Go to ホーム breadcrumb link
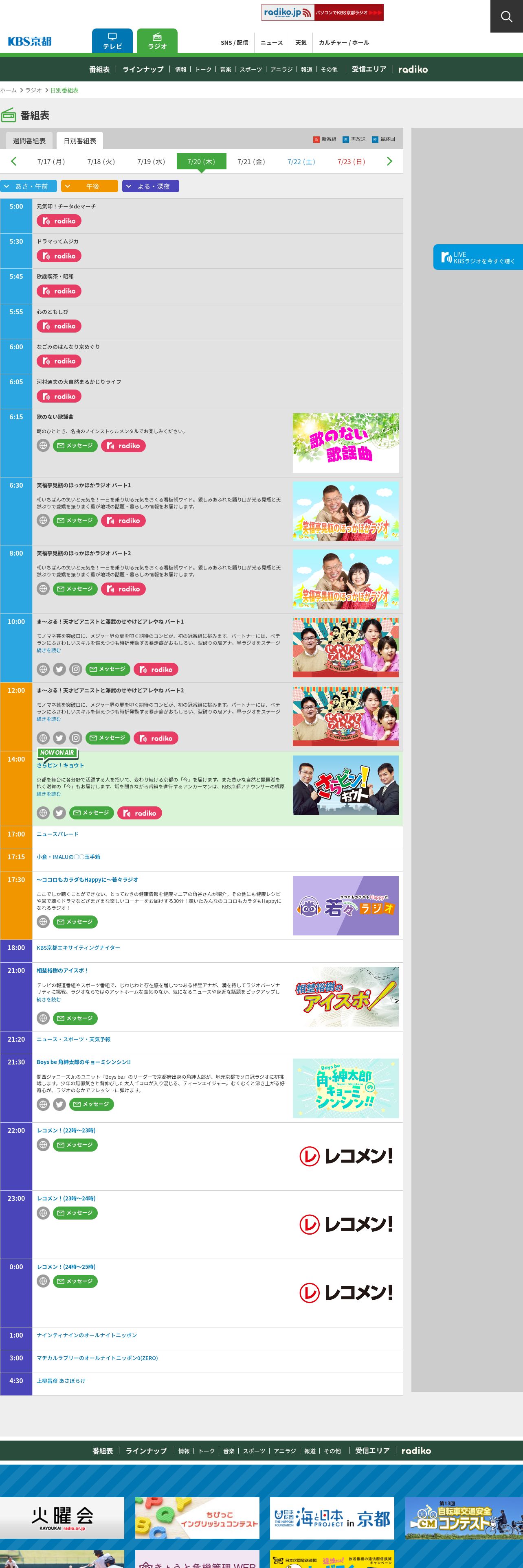Viewport: 523px width, 1568px height. pos(9,90)
